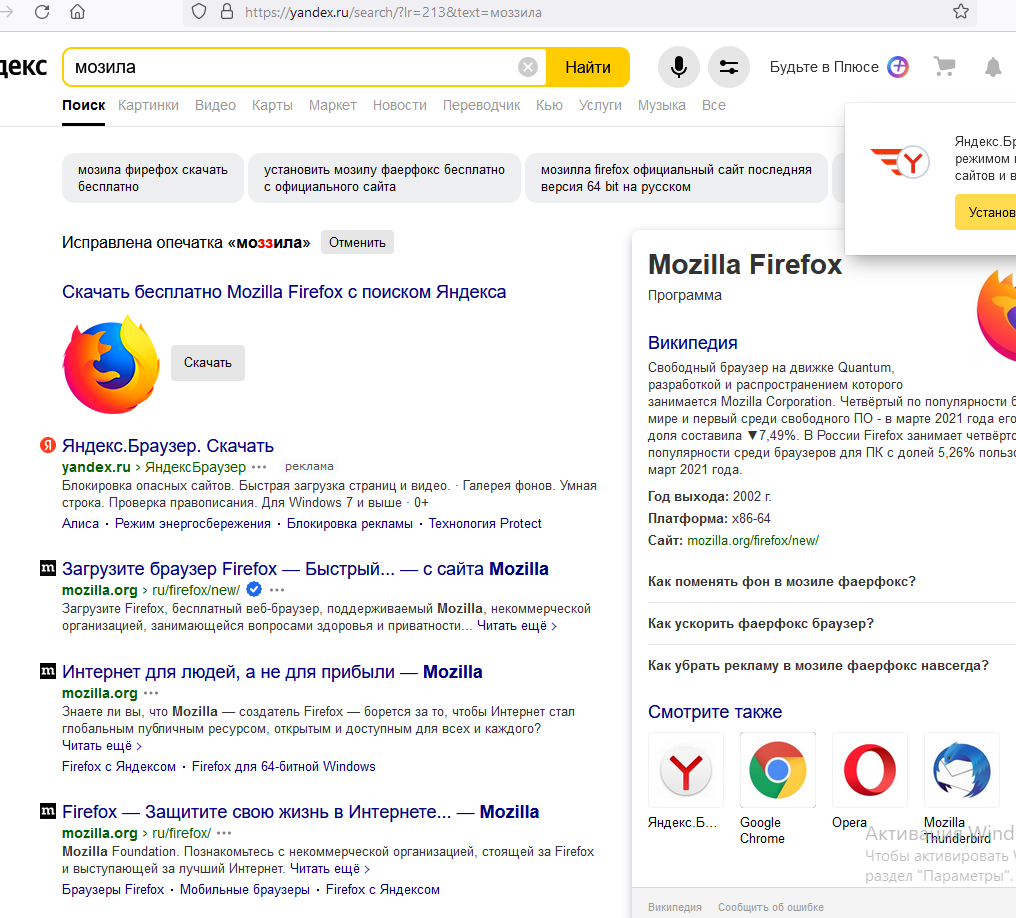Expand question Как убрать рекламу в мозиле
This screenshot has width=1016, height=918.
coord(818,665)
